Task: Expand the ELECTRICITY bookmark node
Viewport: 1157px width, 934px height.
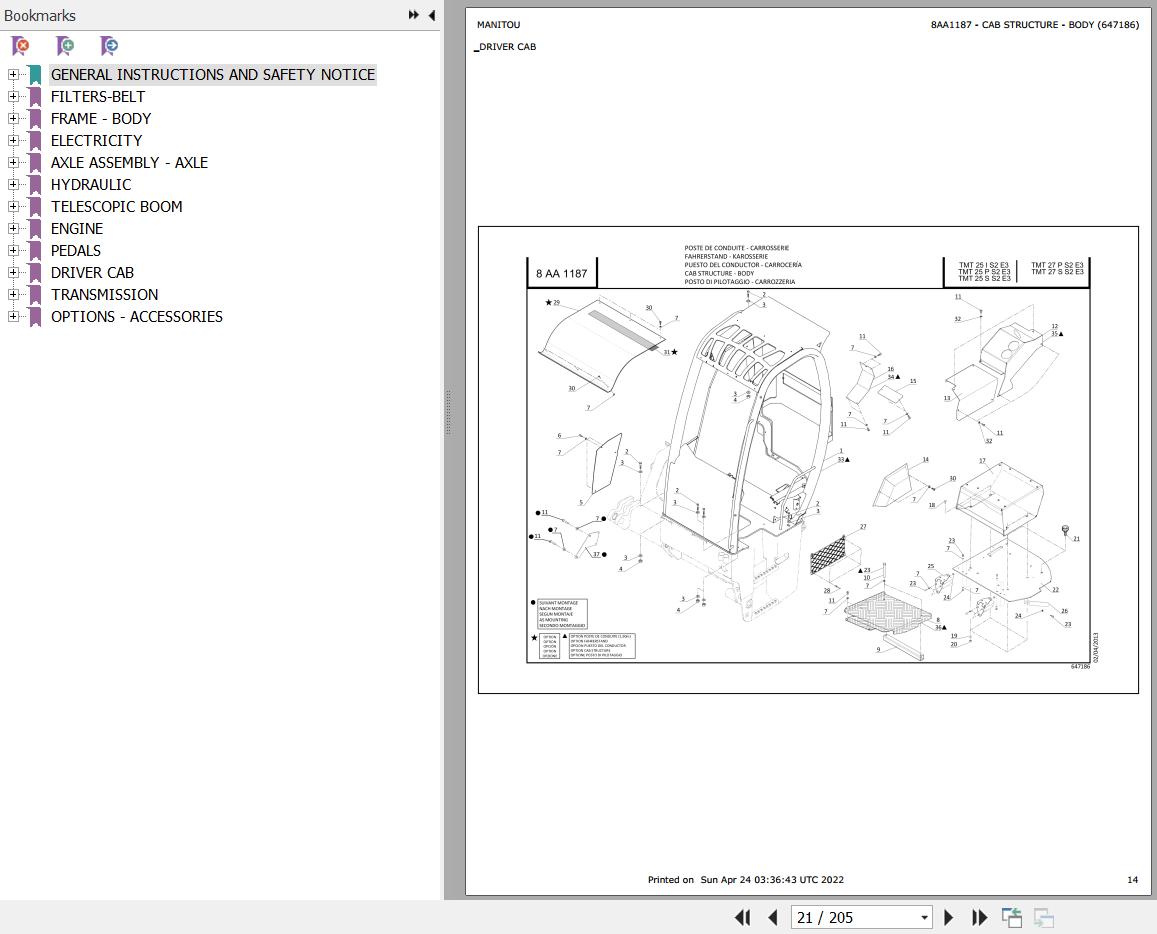Action: 13,140
